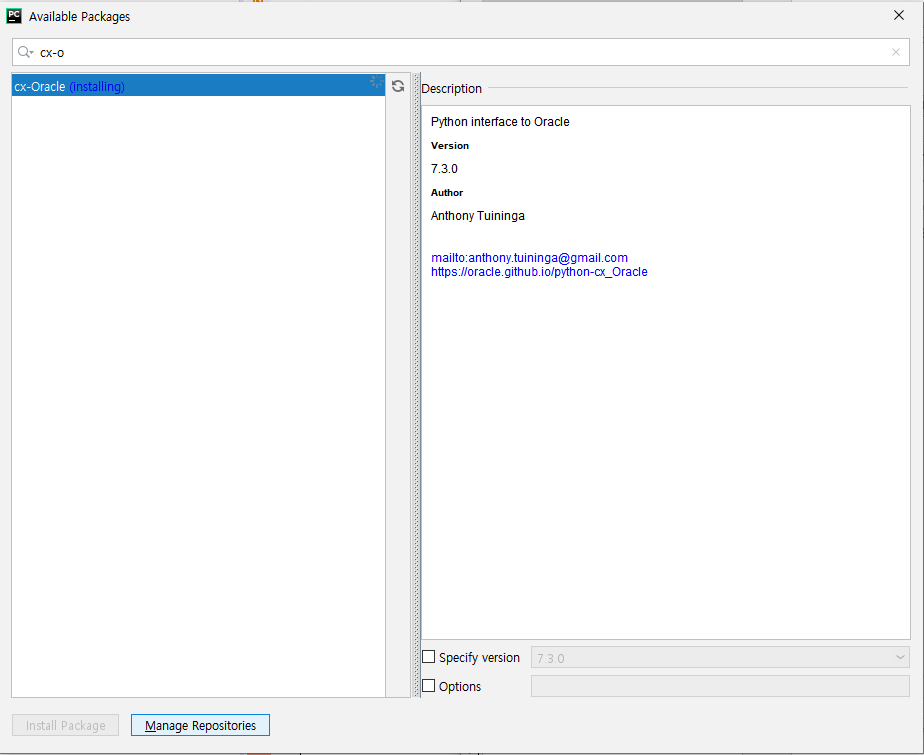Click the PyCharm logo in title bar
The image size is (924, 755).
[x=14, y=16]
